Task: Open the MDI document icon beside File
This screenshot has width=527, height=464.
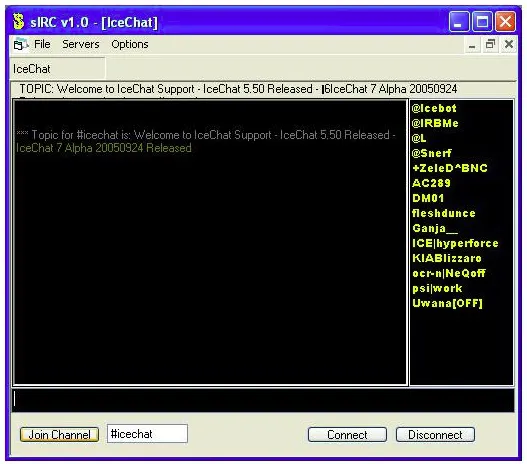Action: click(x=21, y=44)
